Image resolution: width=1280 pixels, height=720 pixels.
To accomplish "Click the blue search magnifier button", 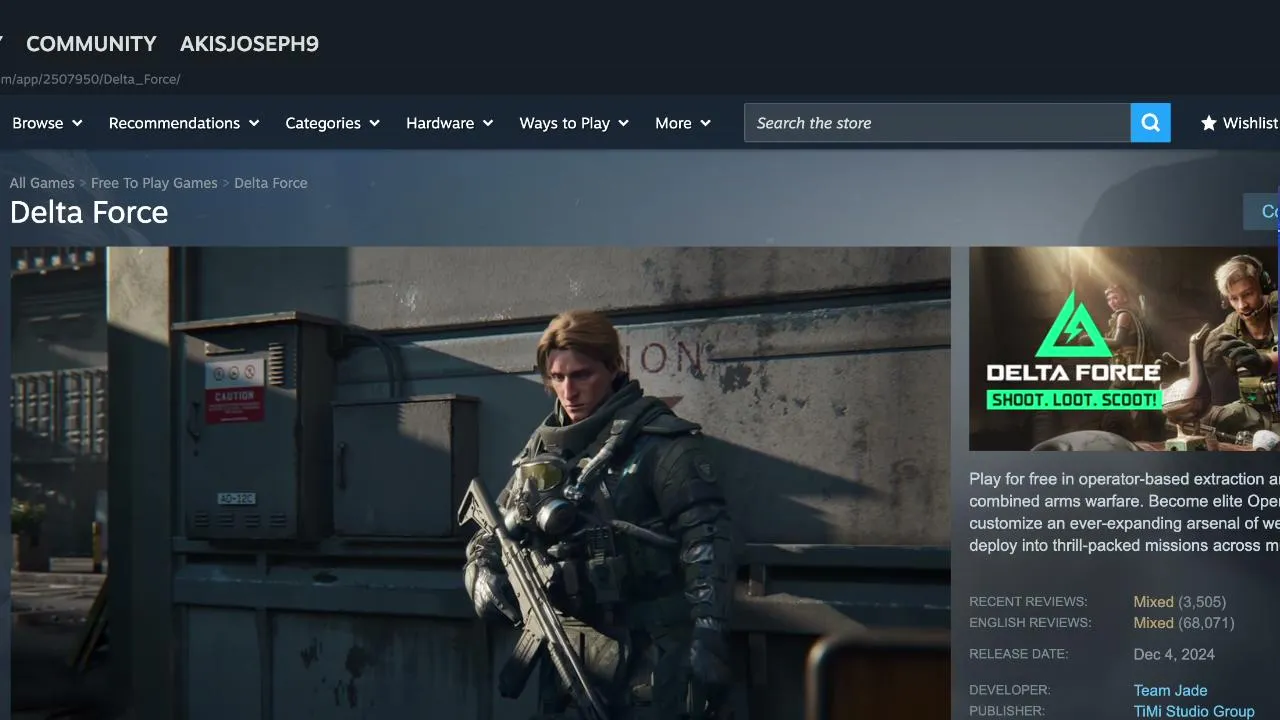I will (1150, 123).
